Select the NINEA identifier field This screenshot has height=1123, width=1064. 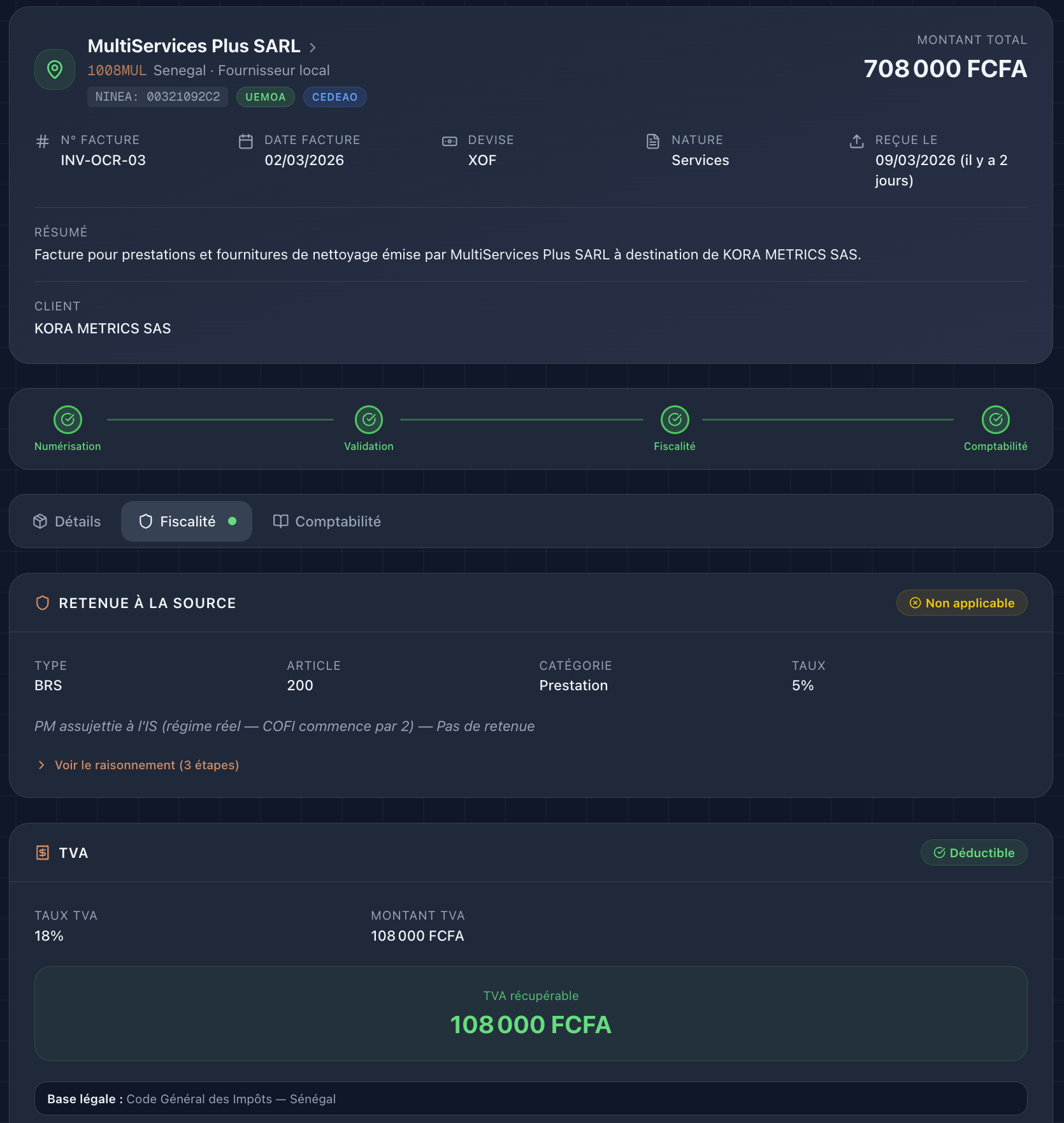click(157, 97)
